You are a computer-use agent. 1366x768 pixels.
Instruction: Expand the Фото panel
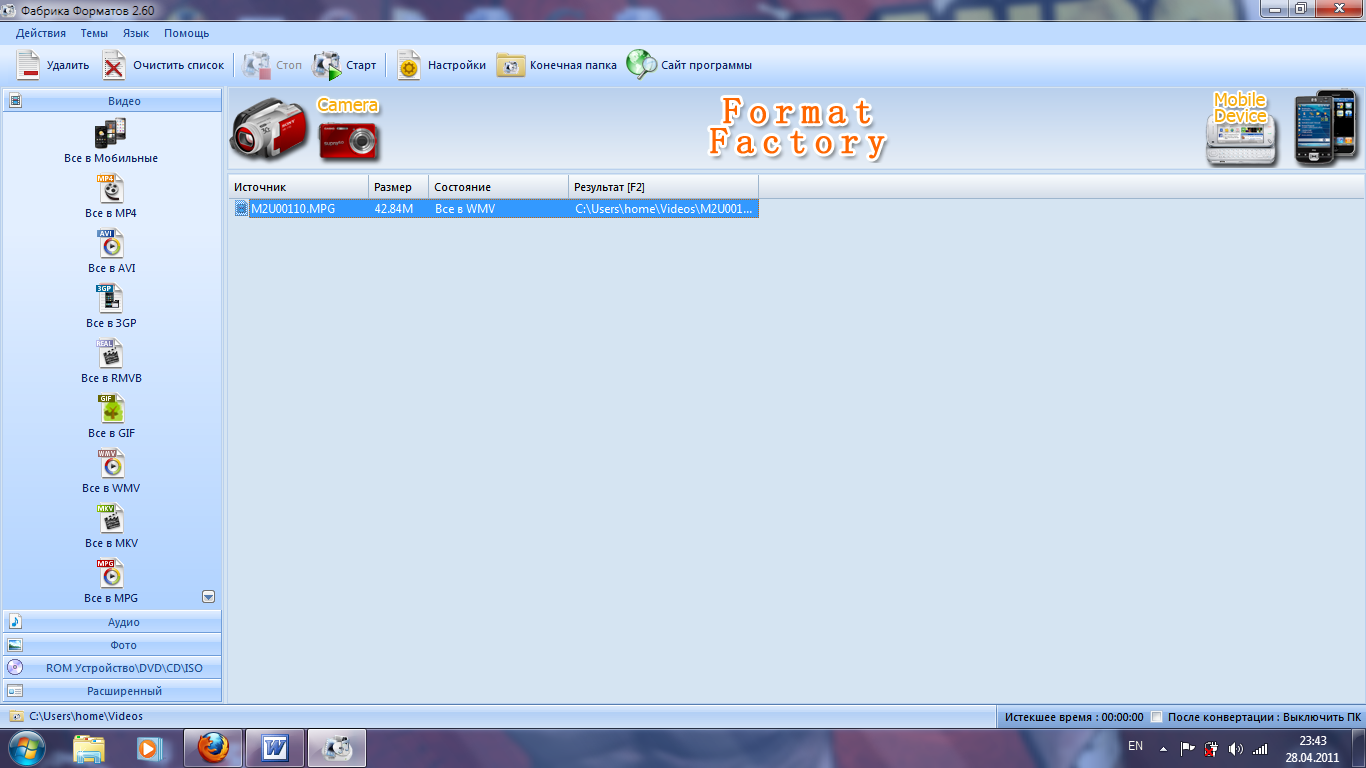point(112,645)
